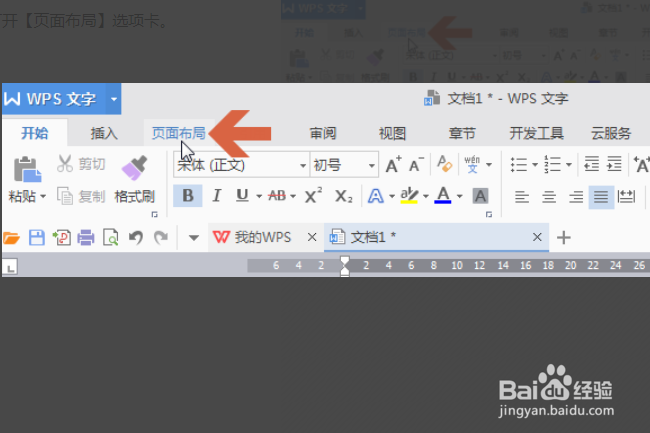The width and height of the screenshot is (650, 433).
Task: Print the document with printer icon
Action: [x=86, y=238]
